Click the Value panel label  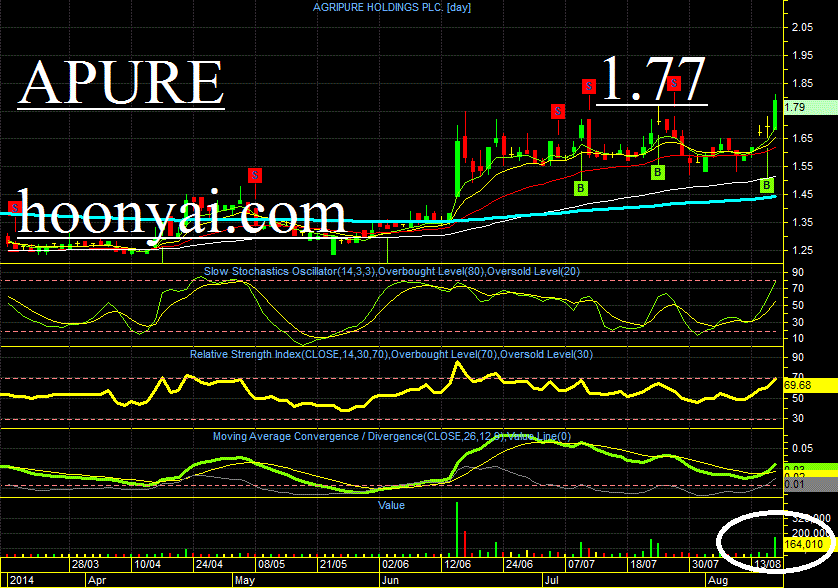click(x=391, y=505)
